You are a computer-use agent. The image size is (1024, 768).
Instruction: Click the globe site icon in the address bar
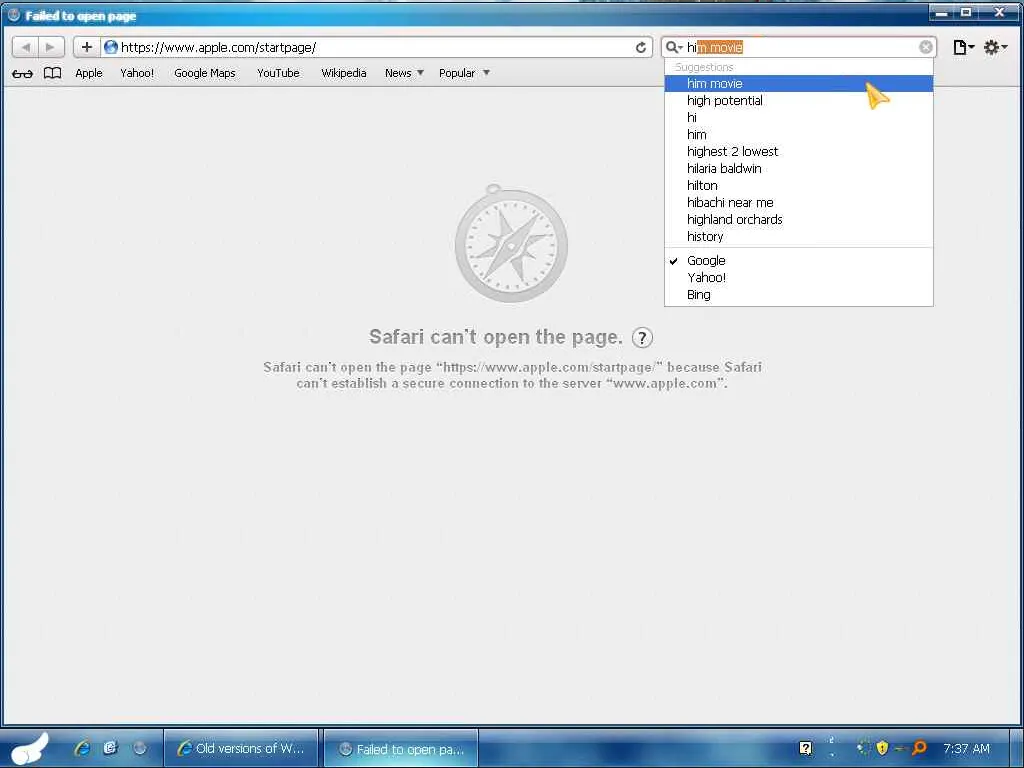pos(110,47)
